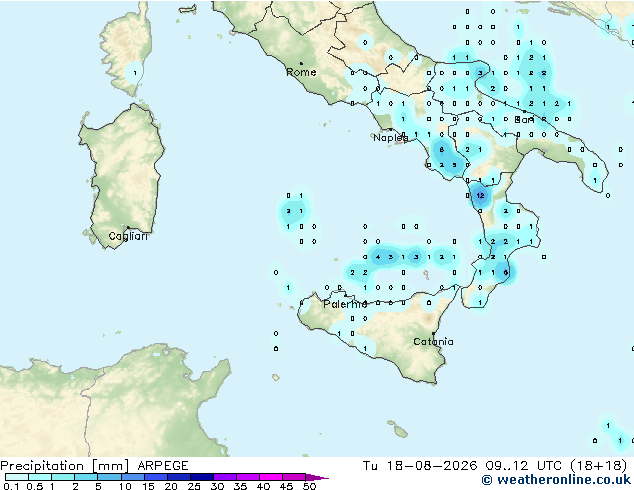Screen dimensions: 634x490
Task: Pick the 25 to 30 legend swatch
Action: coord(201,477)
